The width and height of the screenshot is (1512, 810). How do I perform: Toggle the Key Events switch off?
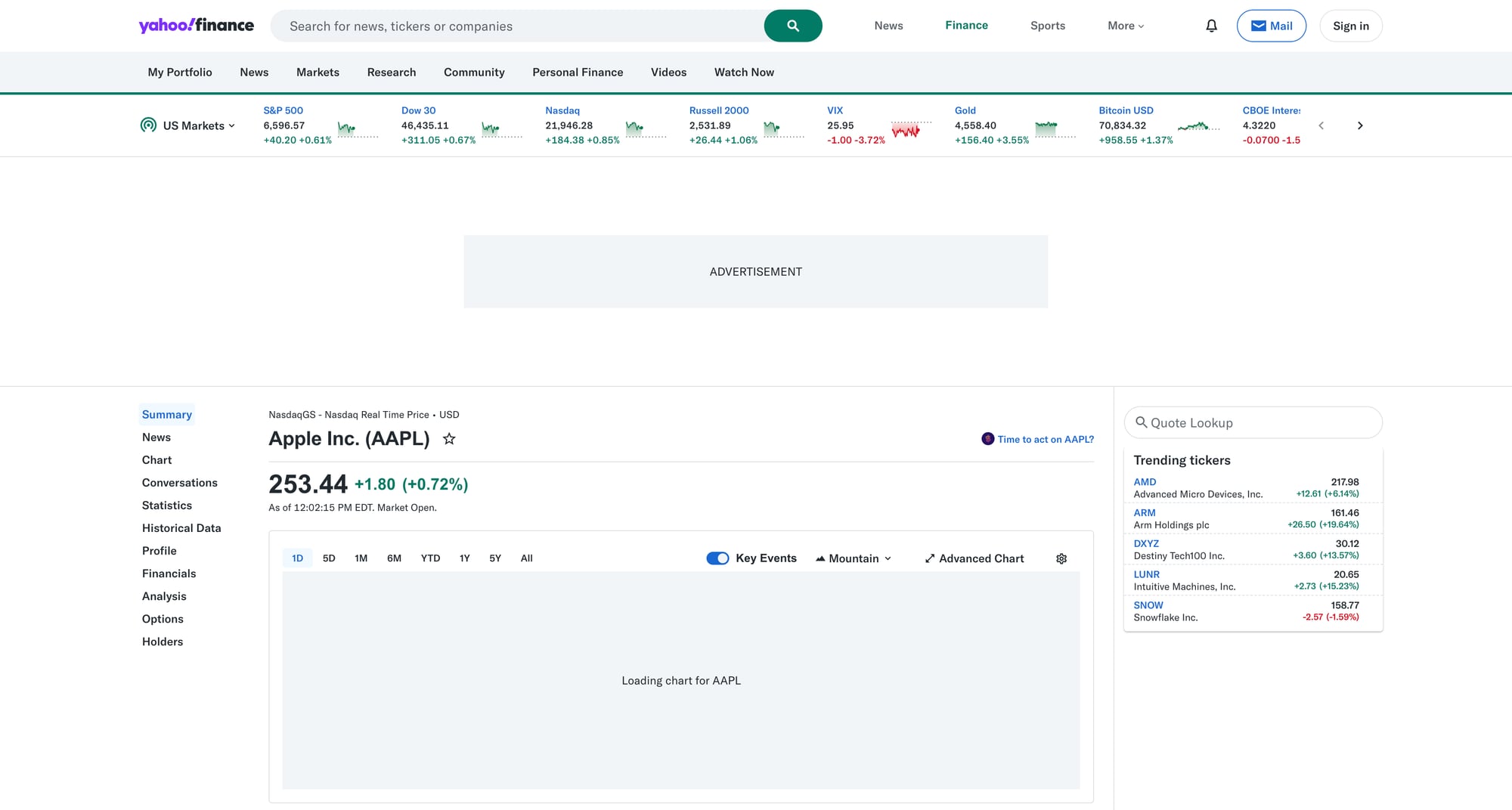click(717, 558)
